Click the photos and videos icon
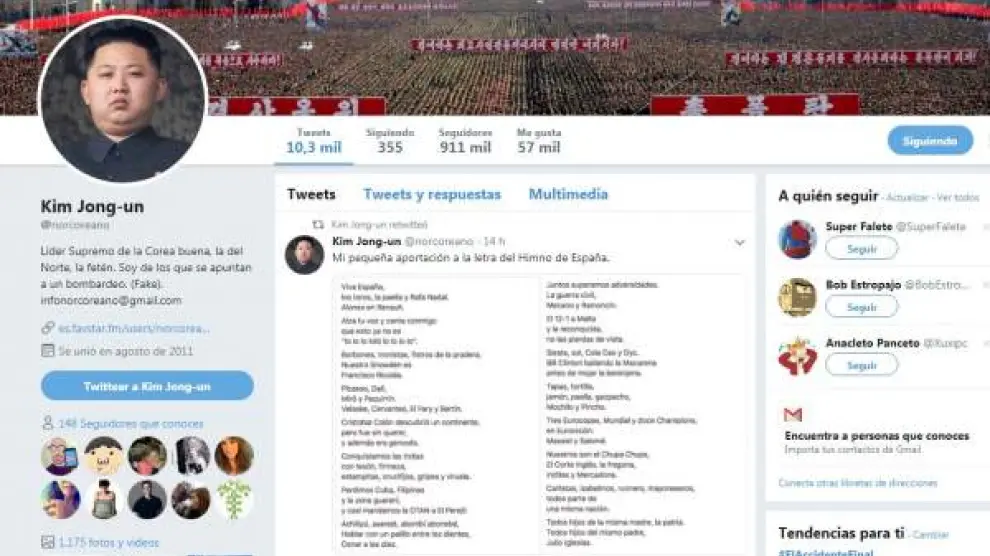 tap(47, 541)
